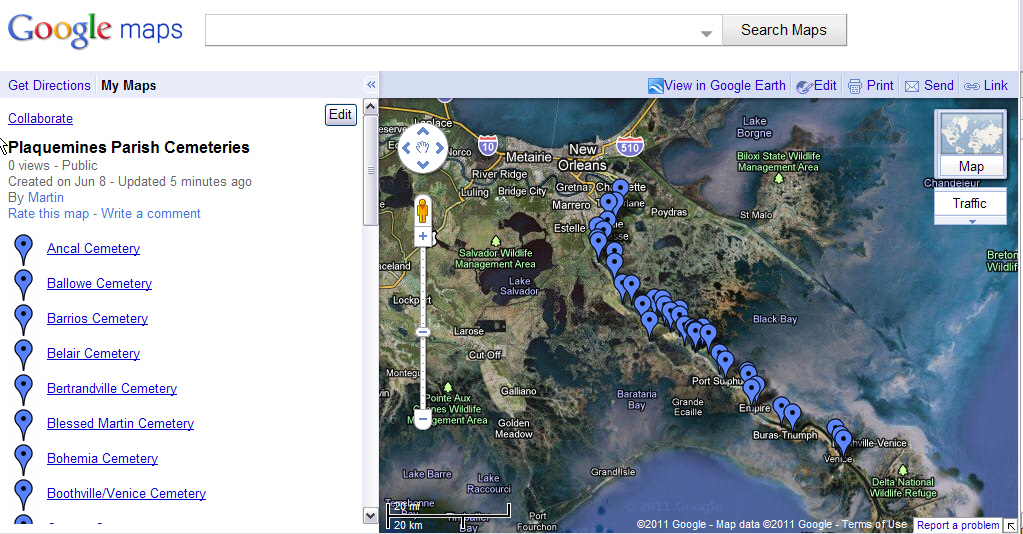The width and height of the screenshot is (1023, 534).
Task: Click View in Google Earth icon
Action: pos(655,86)
